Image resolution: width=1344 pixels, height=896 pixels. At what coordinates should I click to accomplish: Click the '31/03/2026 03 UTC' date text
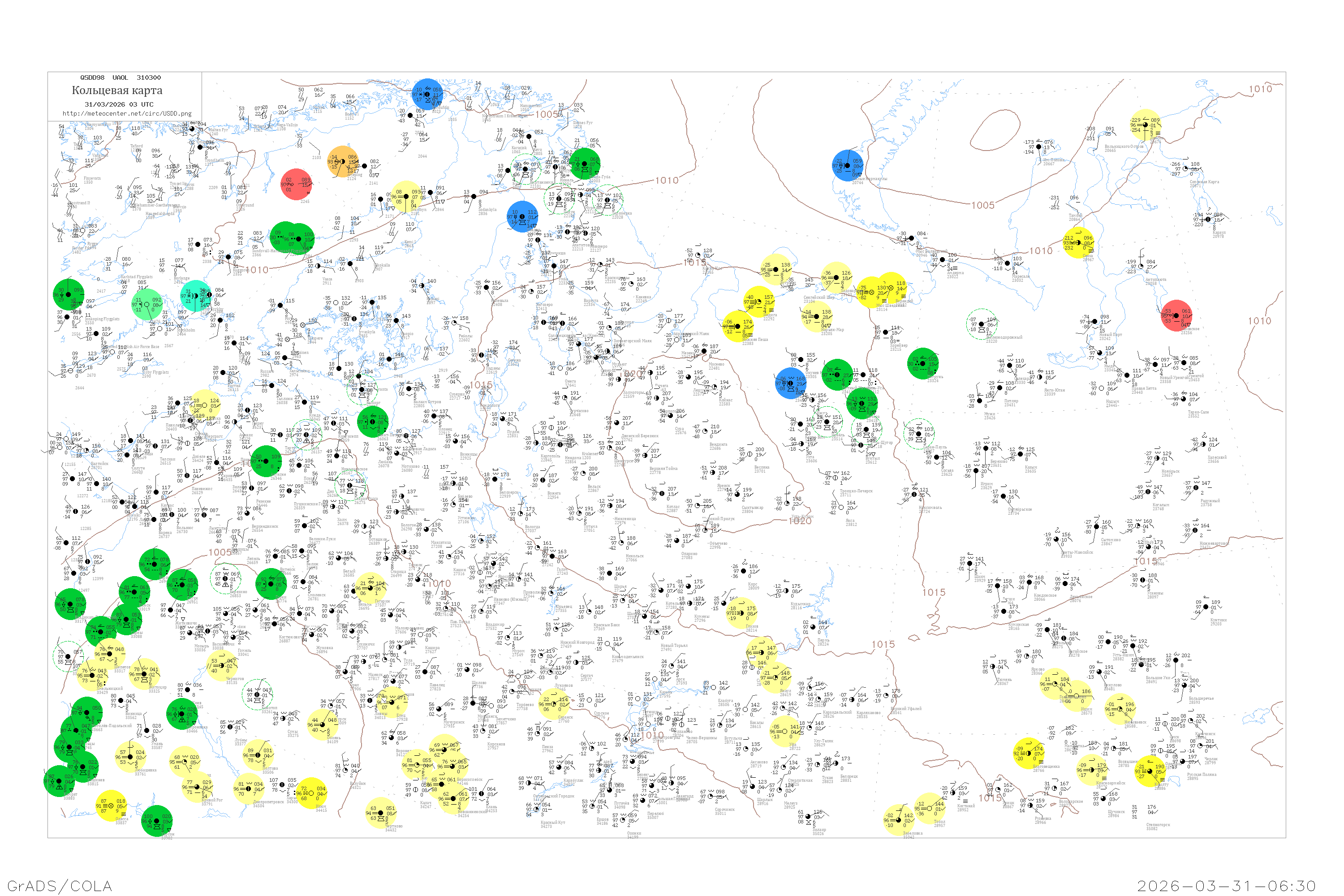[119, 104]
